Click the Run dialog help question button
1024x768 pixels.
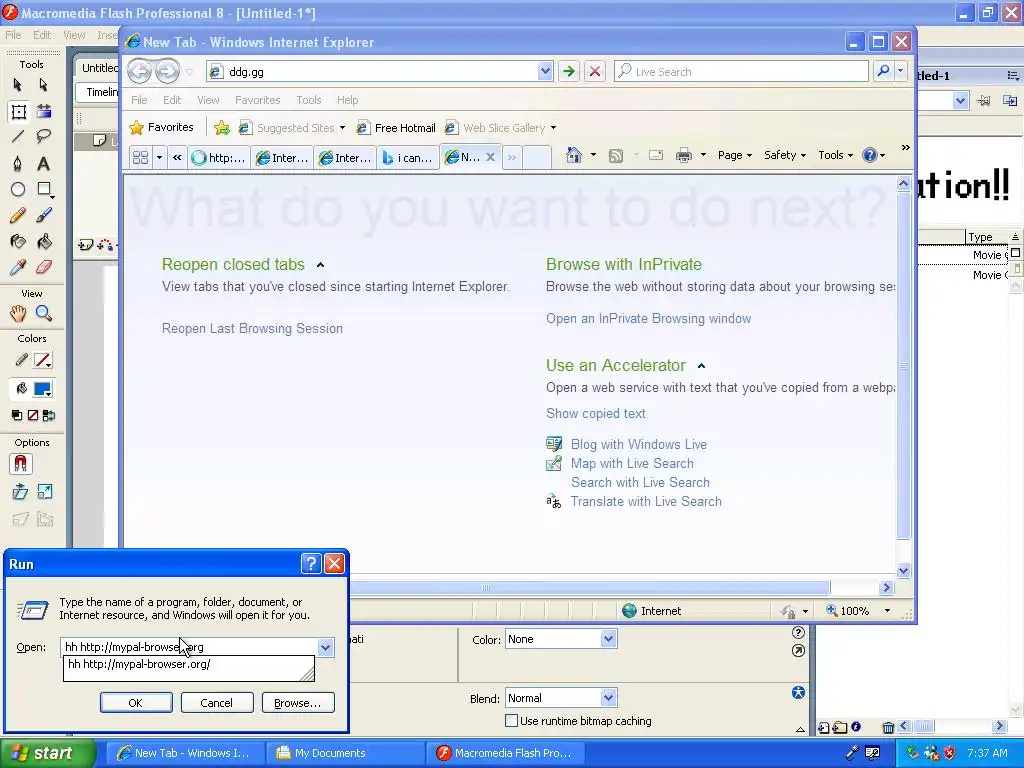coord(311,564)
